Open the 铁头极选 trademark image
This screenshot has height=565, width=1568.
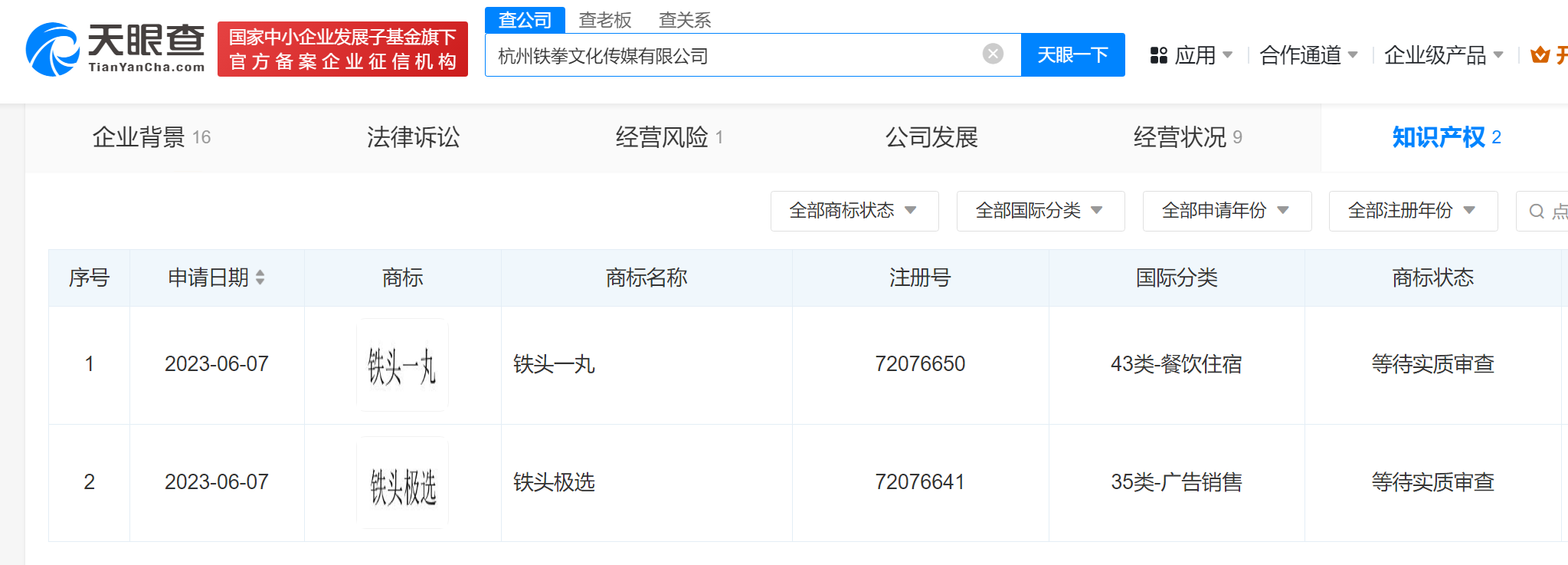(402, 483)
